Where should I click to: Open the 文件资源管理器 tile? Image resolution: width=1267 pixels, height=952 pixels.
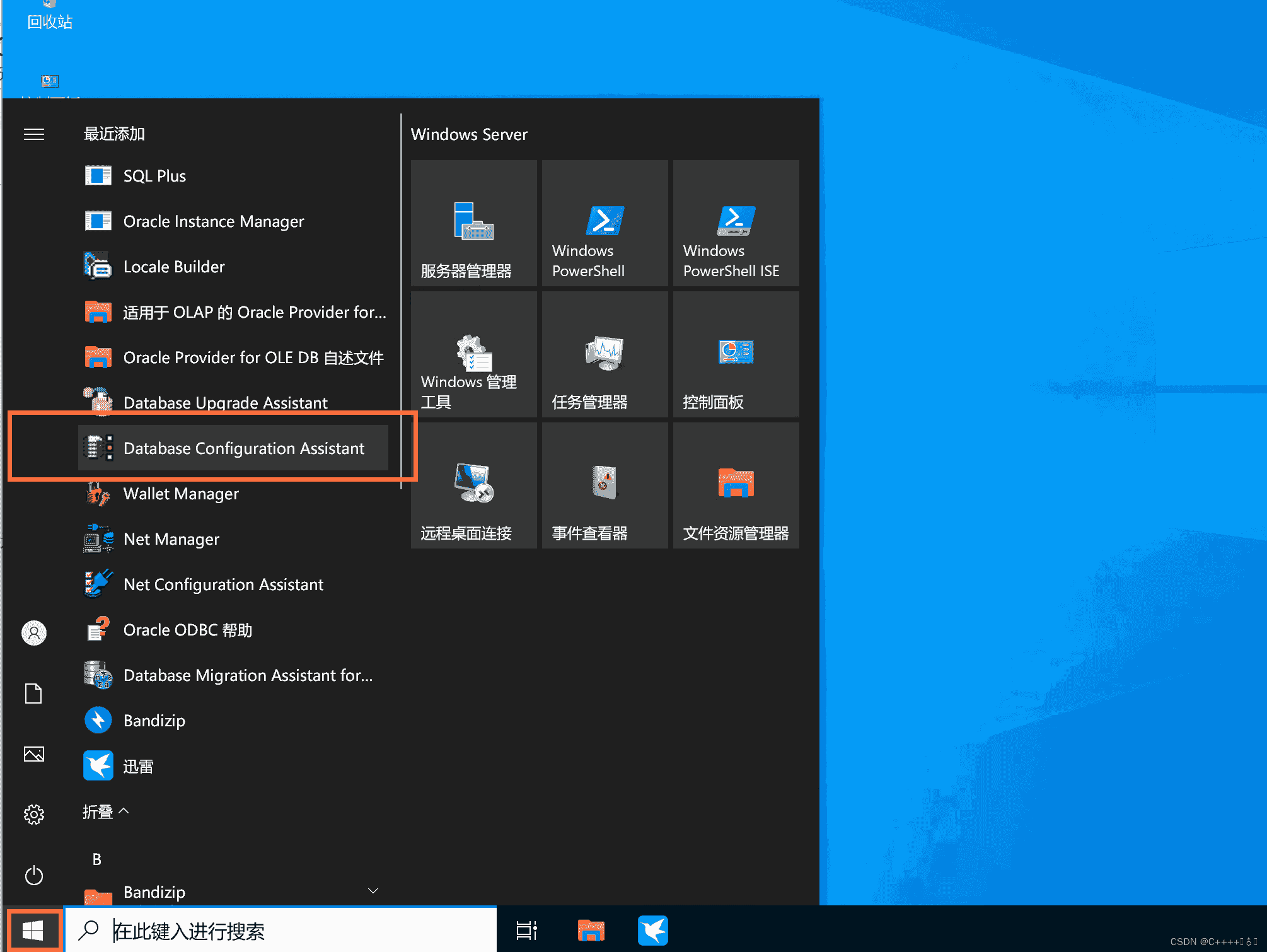pos(736,485)
